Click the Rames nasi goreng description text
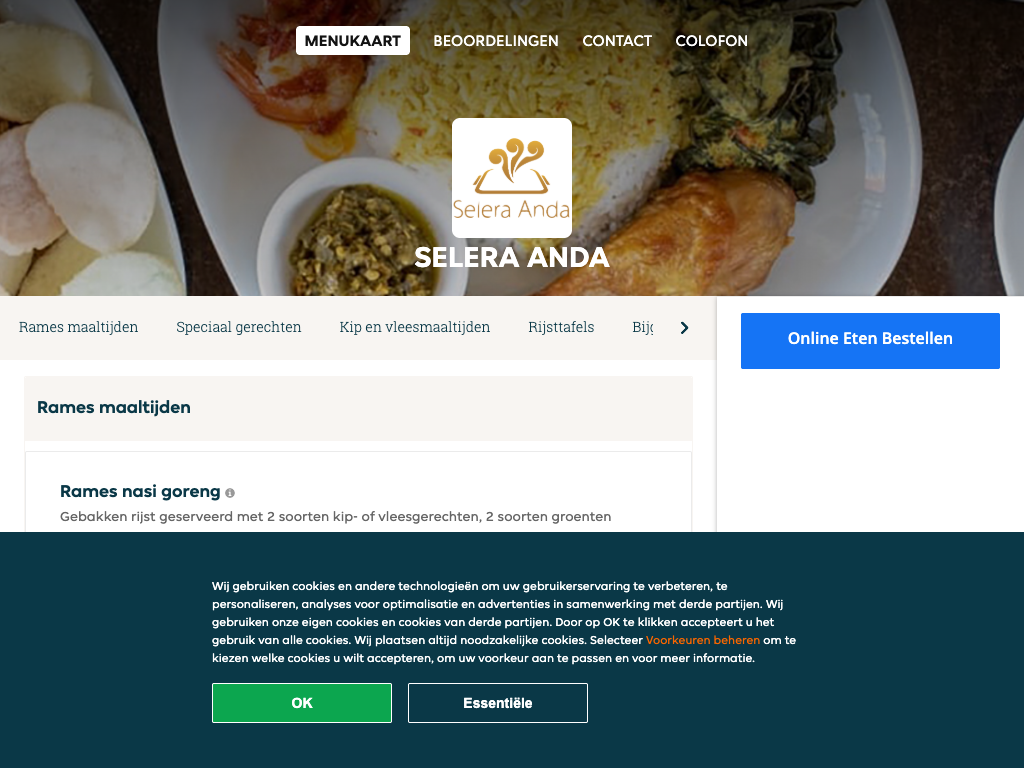Screen dimensions: 1024x768 pos(336,517)
